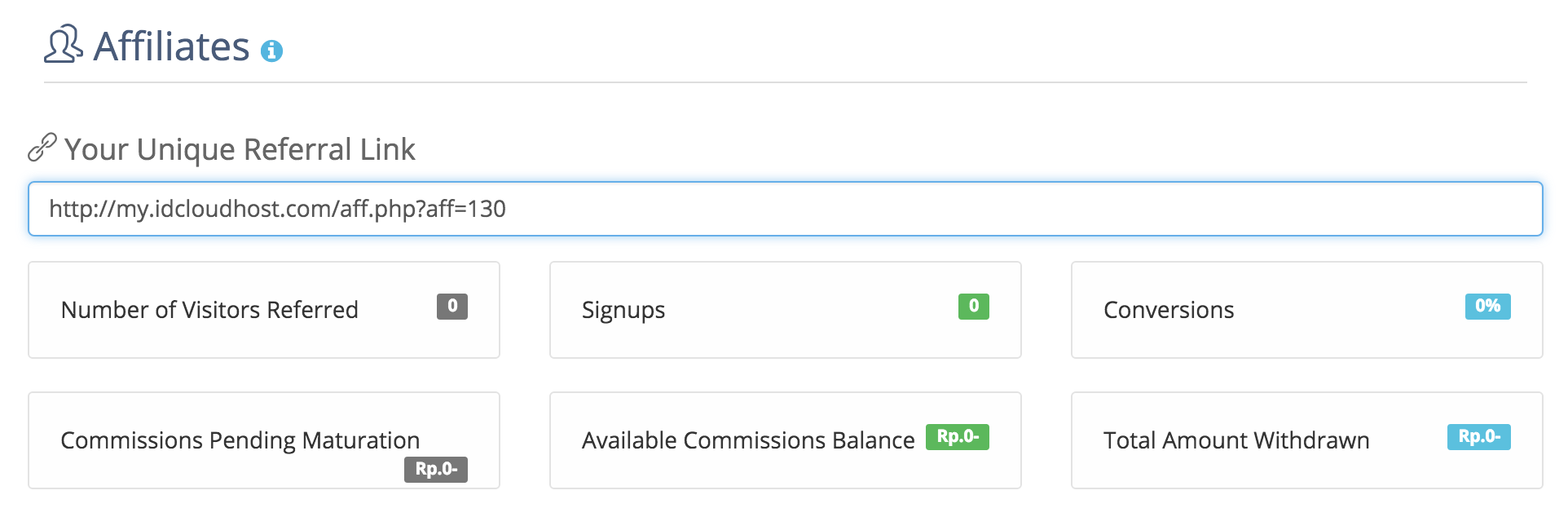Click the Your Unique Referral Link label
The image size is (1568, 517).
pos(240,148)
